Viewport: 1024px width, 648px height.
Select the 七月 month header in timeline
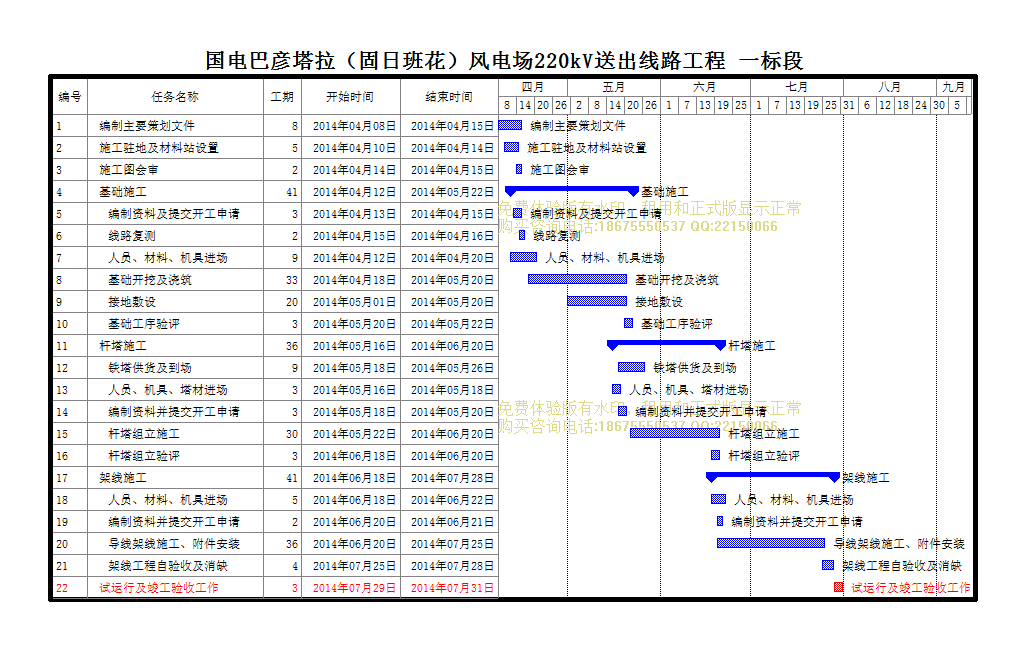(797, 87)
